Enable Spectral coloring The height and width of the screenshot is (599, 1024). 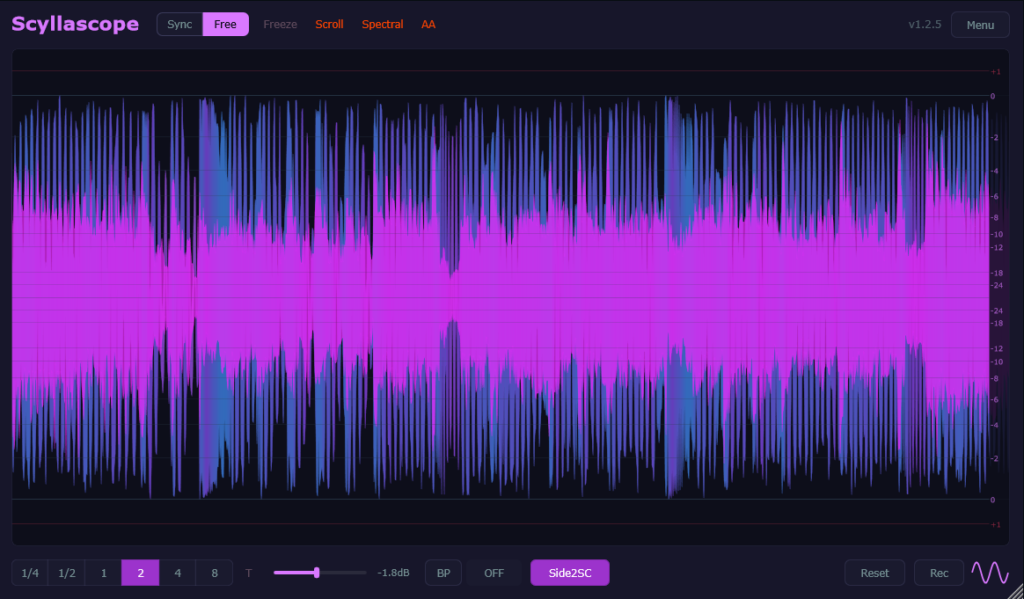tap(382, 24)
